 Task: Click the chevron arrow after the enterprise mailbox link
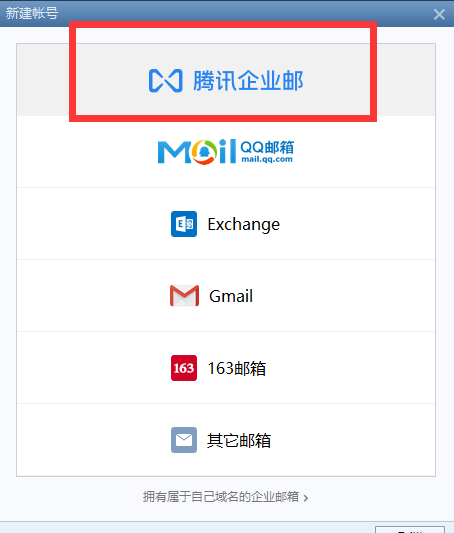pos(306,498)
